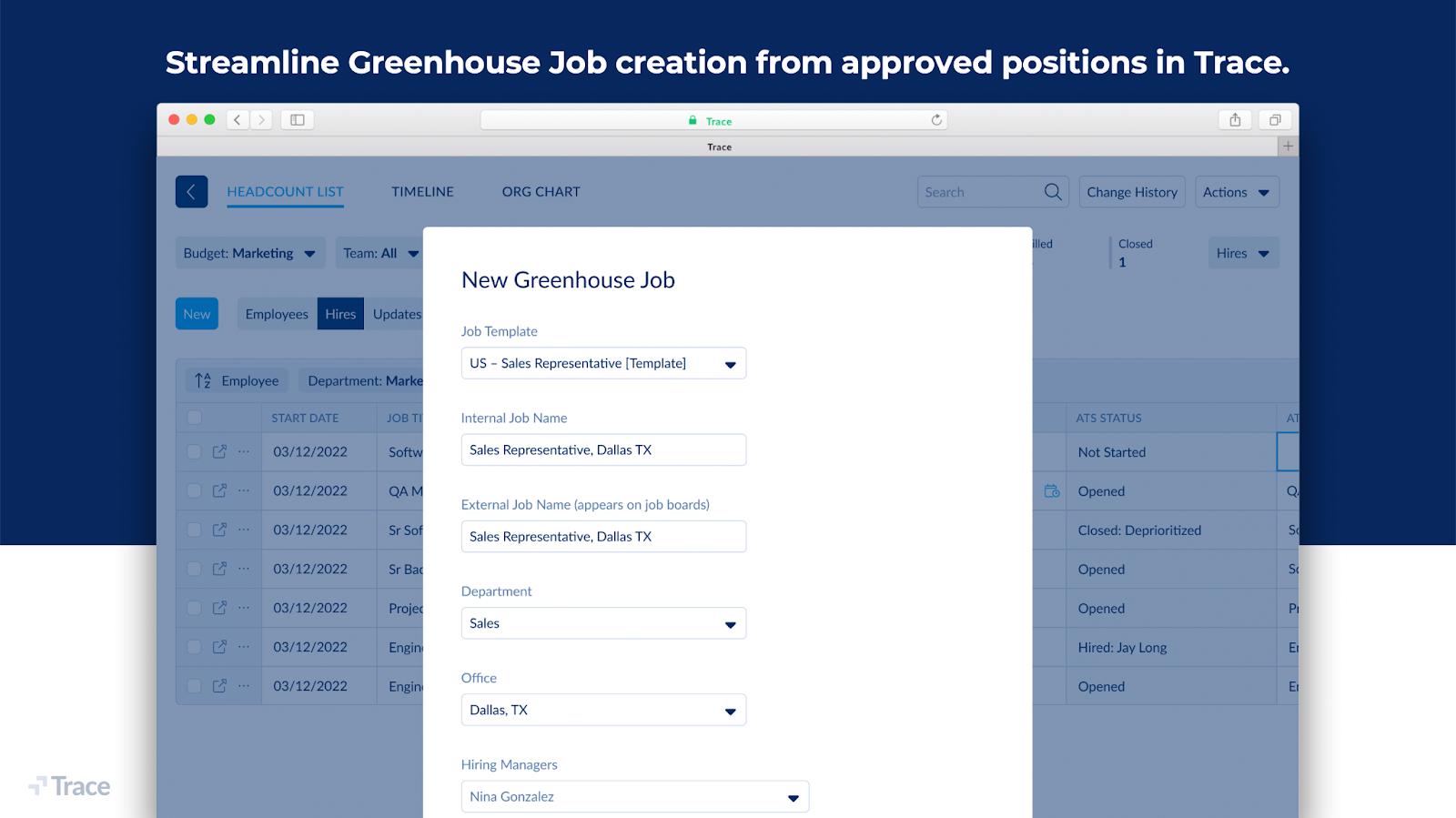The width and height of the screenshot is (1456, 818).
Task: Click the blue back arrow button
Action: click(x=191, y=192)
